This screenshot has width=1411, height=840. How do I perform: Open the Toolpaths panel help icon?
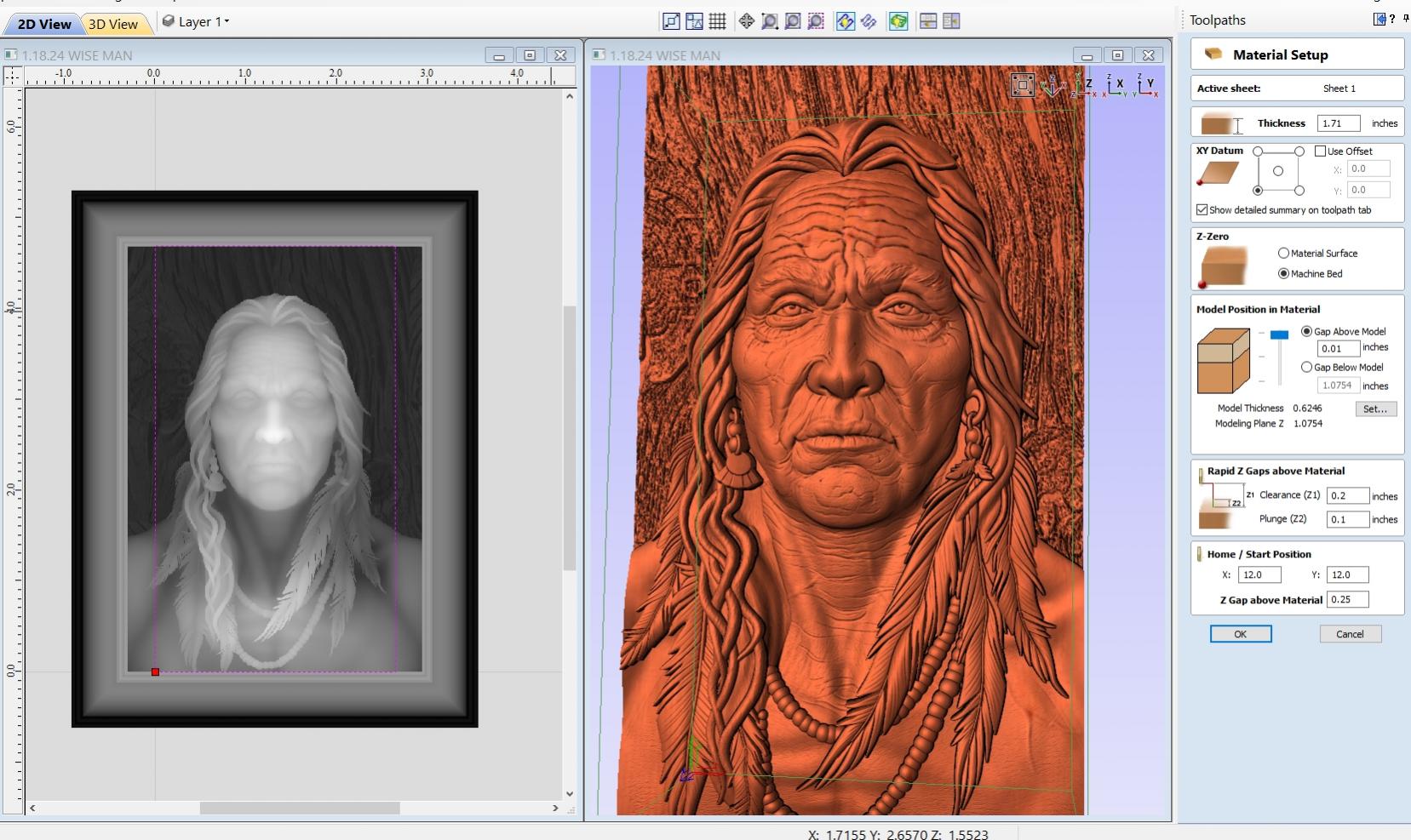1392,20
